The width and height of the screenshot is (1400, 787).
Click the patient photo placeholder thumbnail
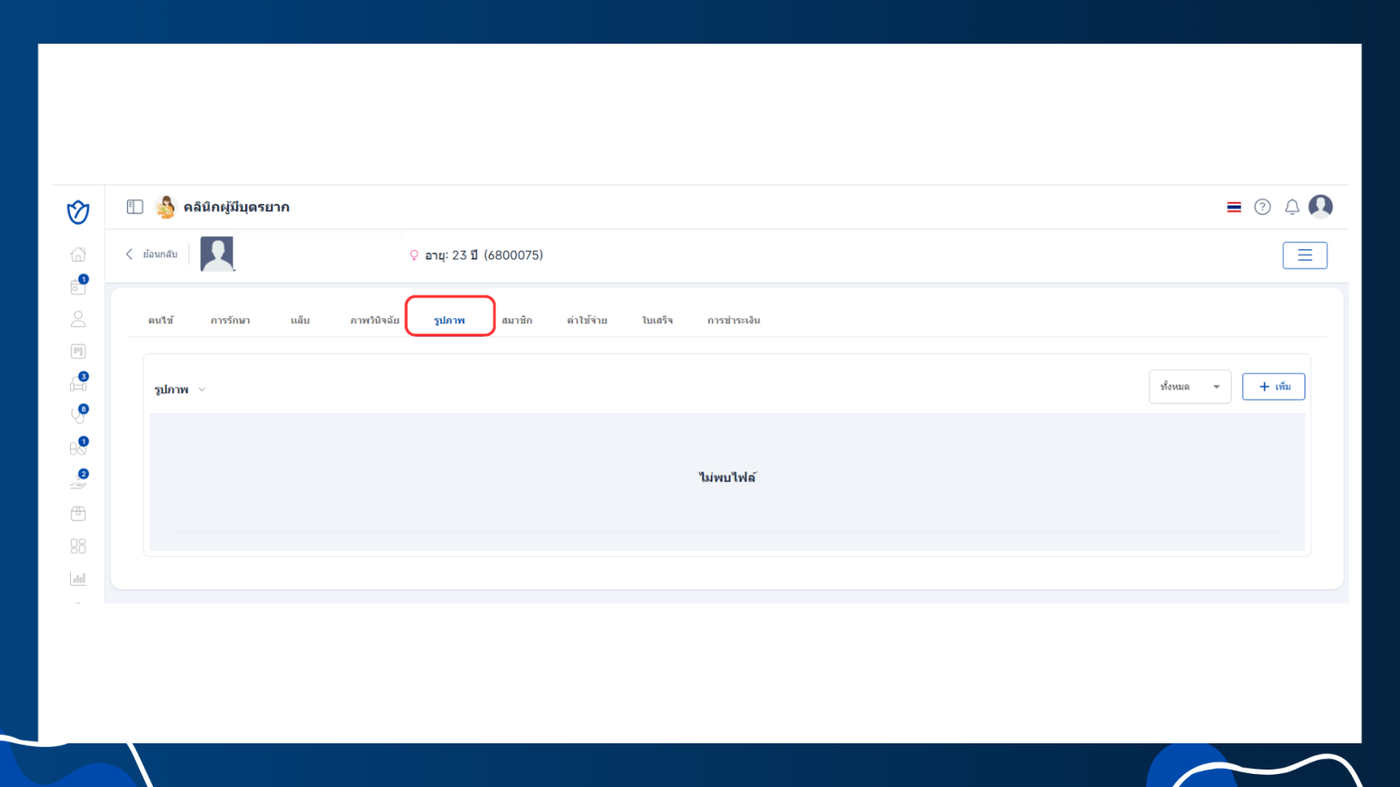(217, 254)
